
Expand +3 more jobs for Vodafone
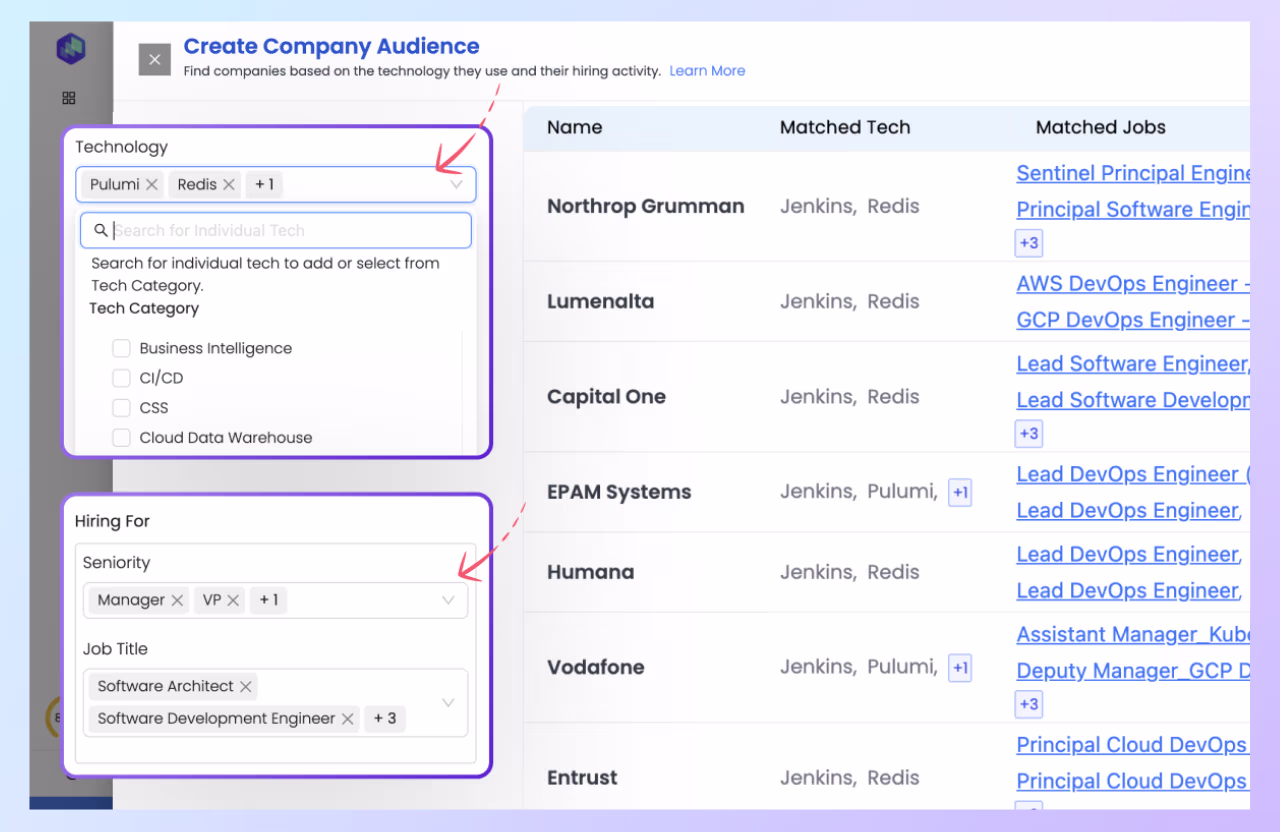point(1028,704)
